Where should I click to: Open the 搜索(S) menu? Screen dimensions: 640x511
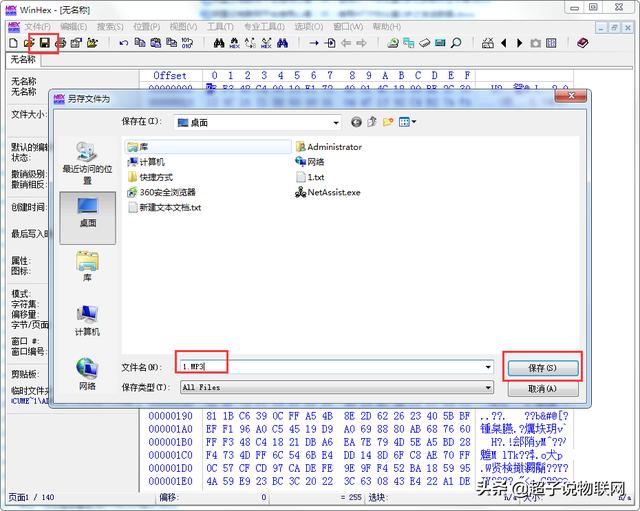[110, 27]
